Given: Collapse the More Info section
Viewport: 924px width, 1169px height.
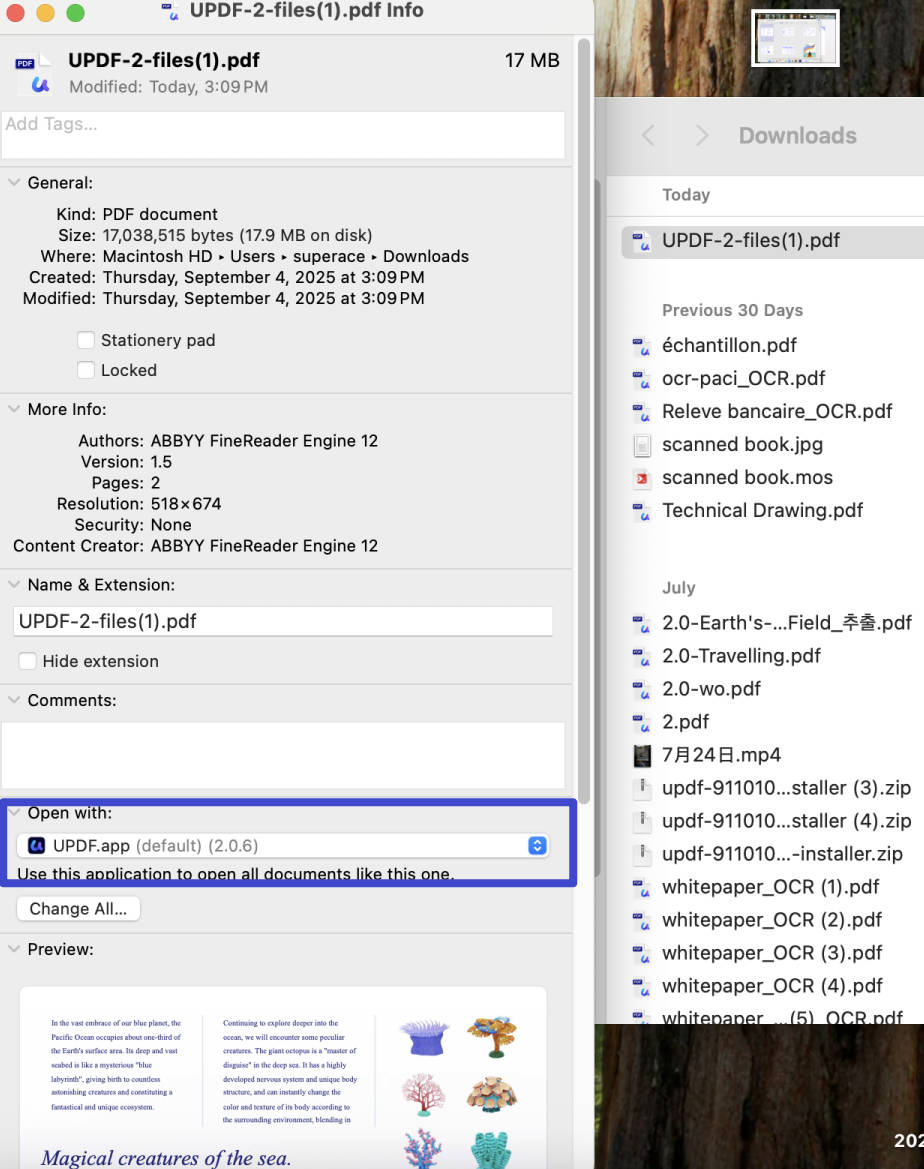Looking at the screenshot, I should 13,409.
